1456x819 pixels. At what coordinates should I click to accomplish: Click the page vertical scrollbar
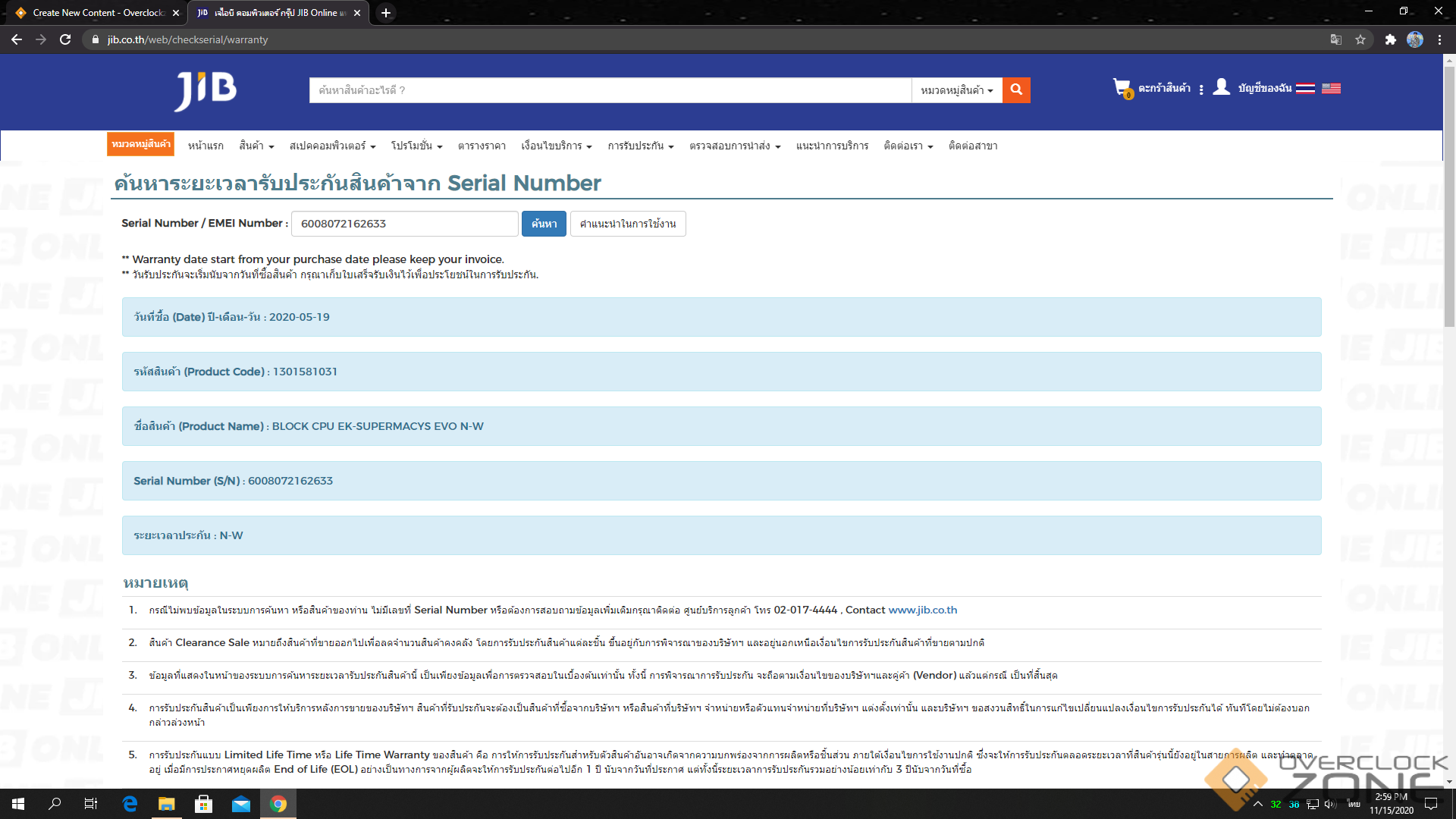click(1449, 197)
